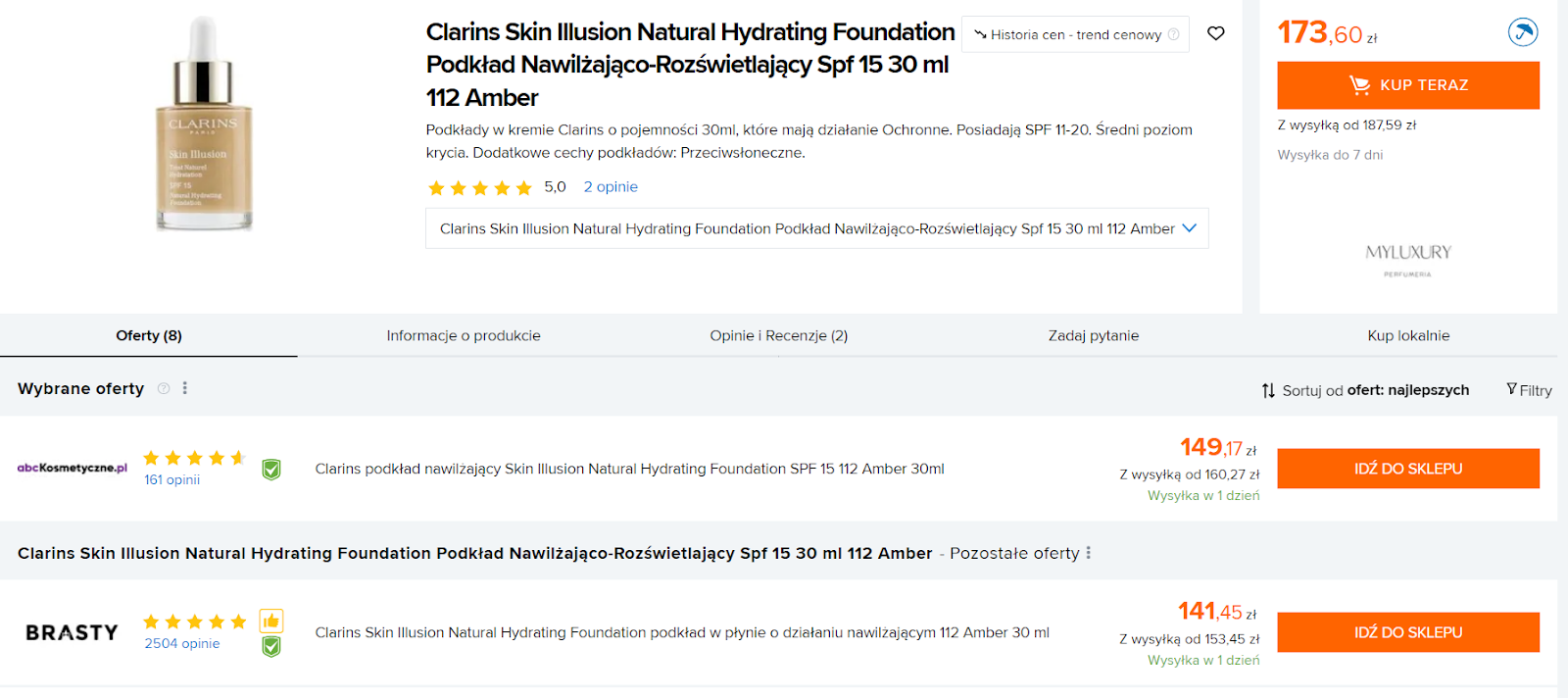Open sort options Sortuj od ofert najlepszych
Screen dimensions: 1568x698
[1365, 390]
